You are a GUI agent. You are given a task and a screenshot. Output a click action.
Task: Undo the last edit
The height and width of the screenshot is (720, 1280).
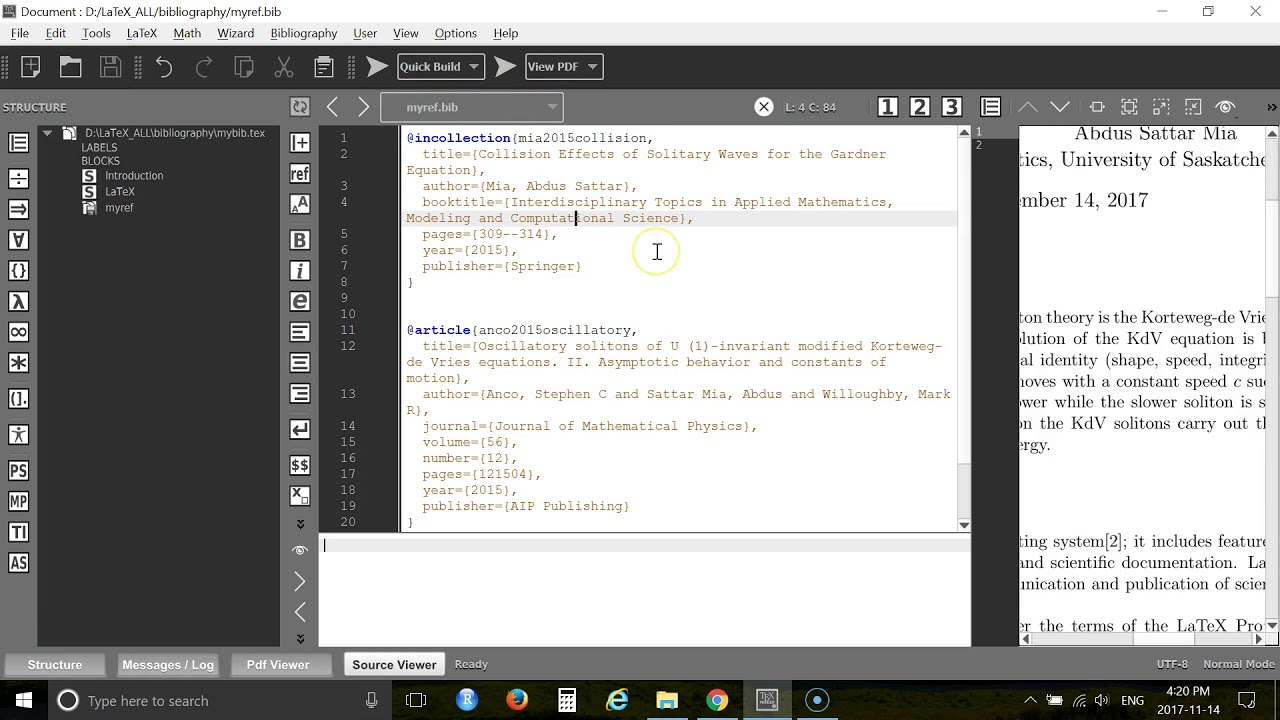pos(164,67)
